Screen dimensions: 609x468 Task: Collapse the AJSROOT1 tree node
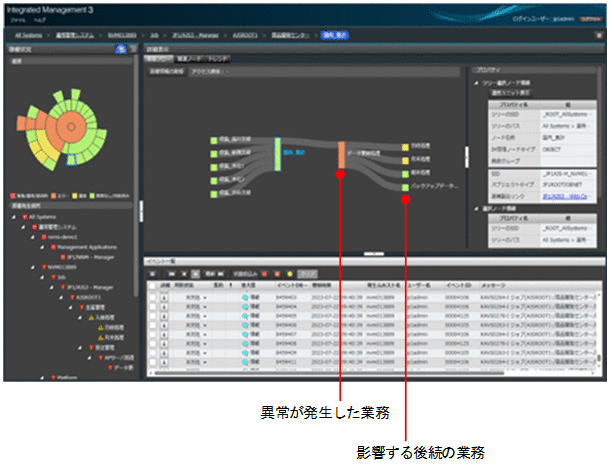click(x=61, y=298)
